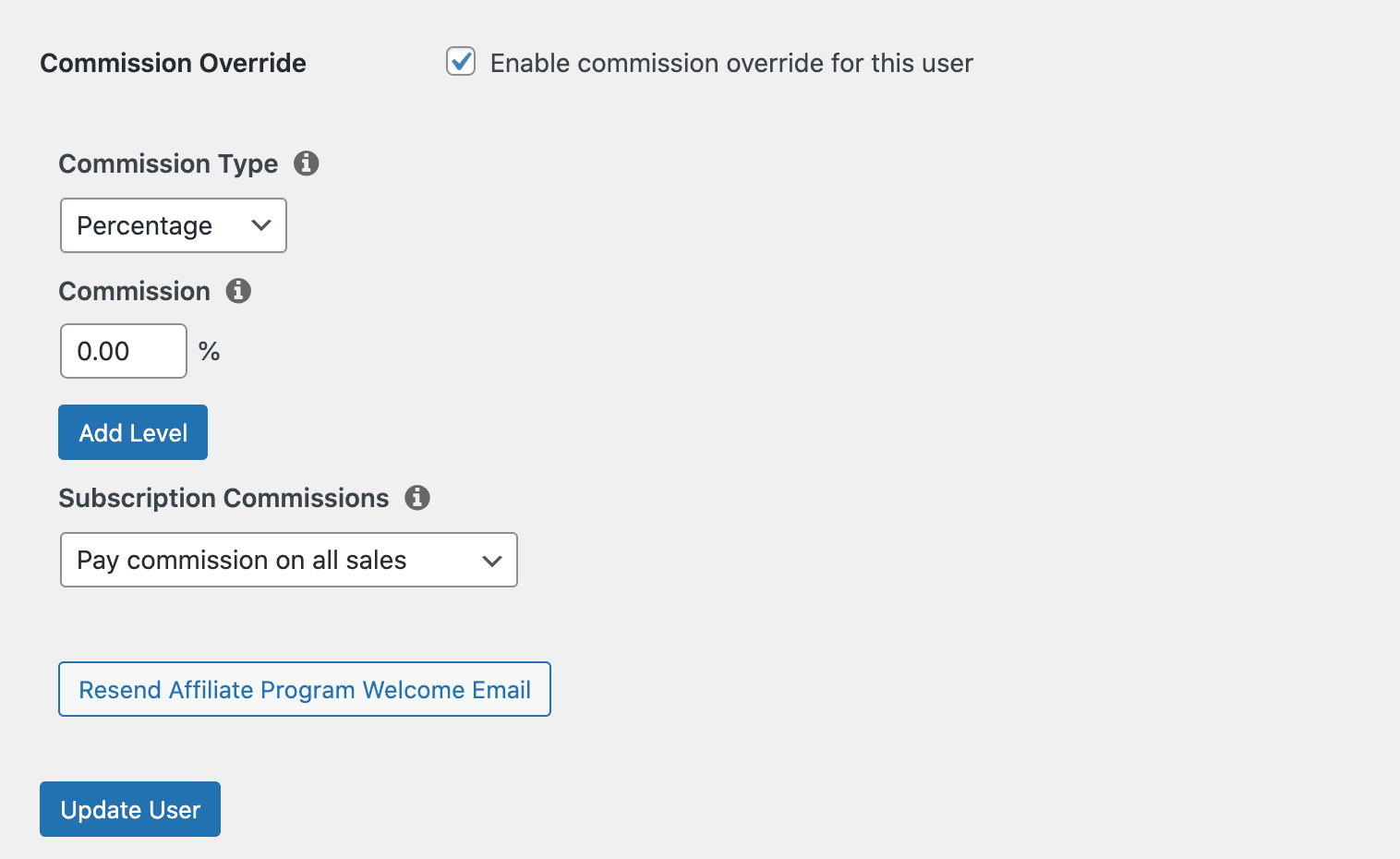Open the Commission Type dropdown
The height and width of the screenshot is (859, 1400).
[x=173, y=225]
